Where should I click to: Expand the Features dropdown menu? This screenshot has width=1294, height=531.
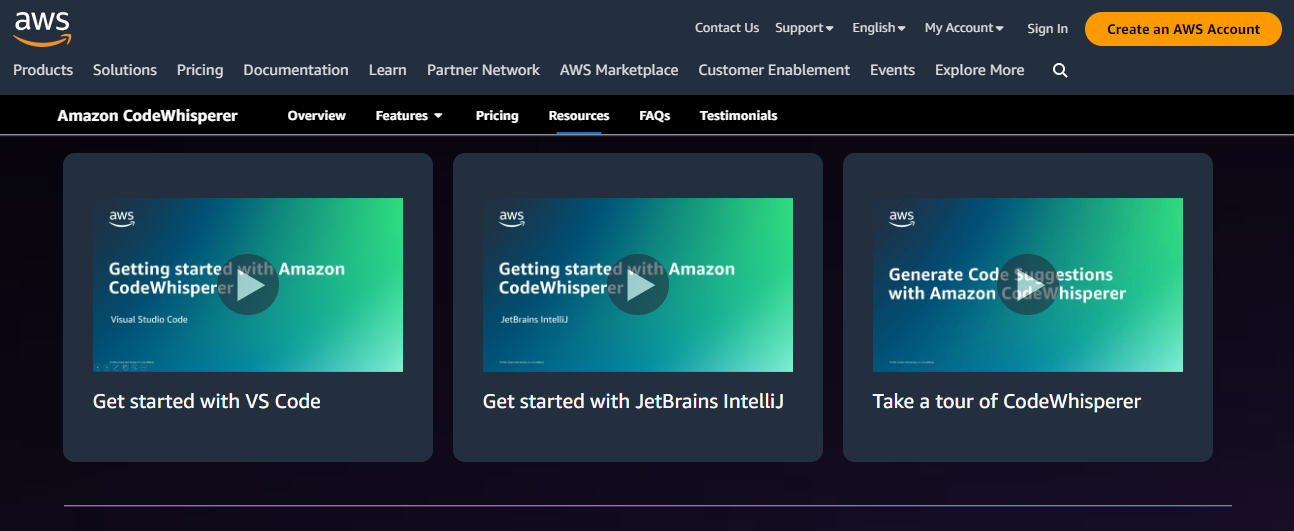409,116
